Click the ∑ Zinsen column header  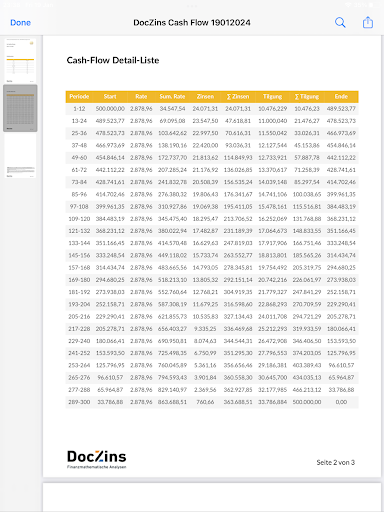[238, 97]
